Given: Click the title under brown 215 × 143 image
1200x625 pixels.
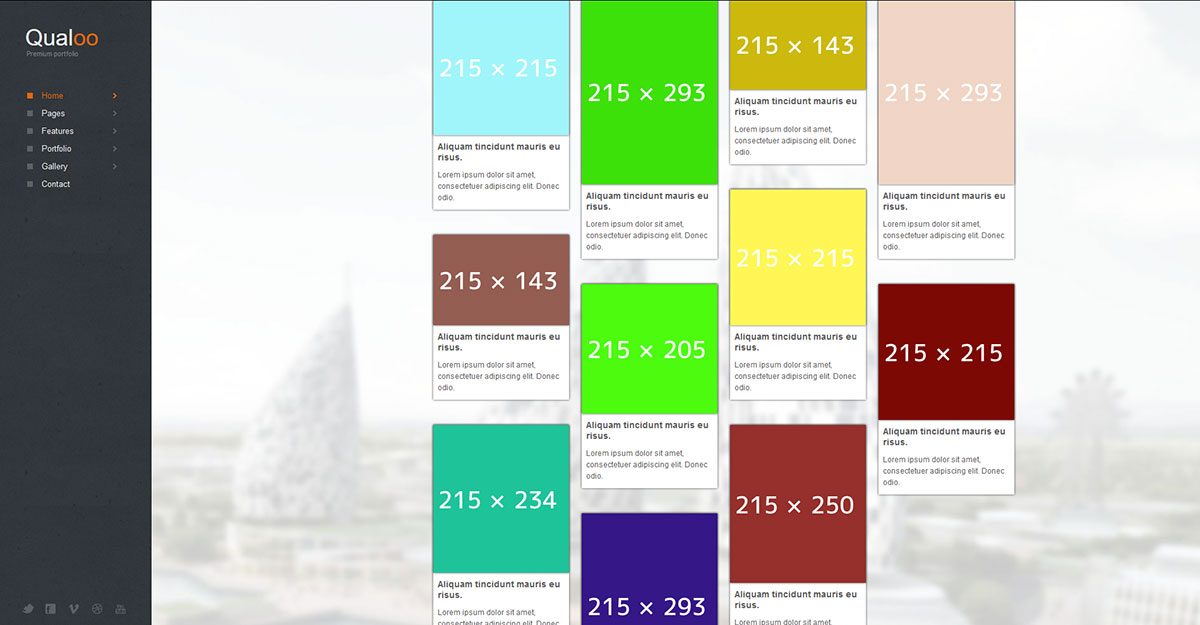Looking at the screenshot, I should click(498, 342).
